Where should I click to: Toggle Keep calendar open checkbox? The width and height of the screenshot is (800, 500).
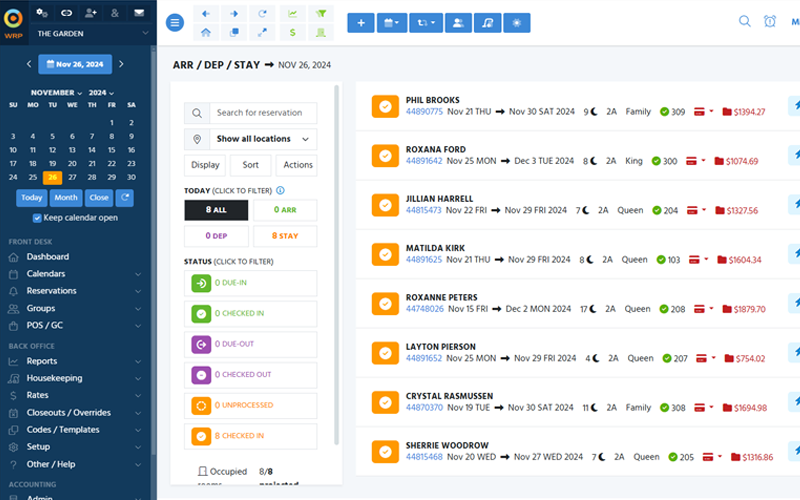click(37, 218)
